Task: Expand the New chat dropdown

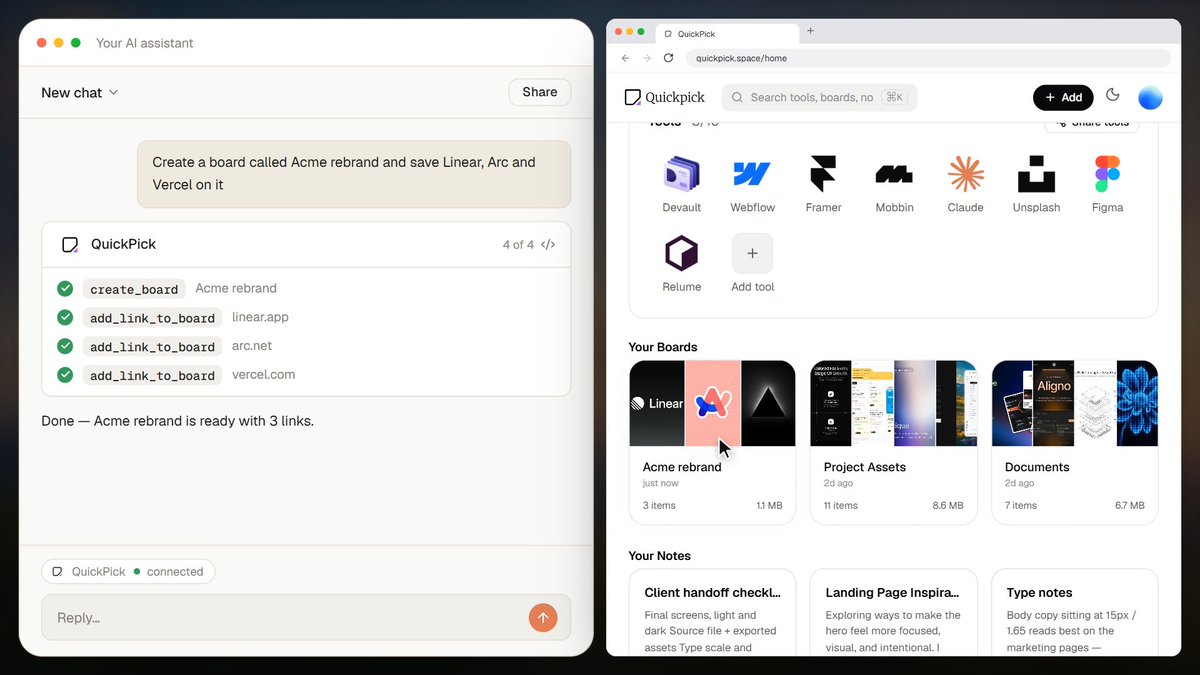Action: [x=80, y=92]
